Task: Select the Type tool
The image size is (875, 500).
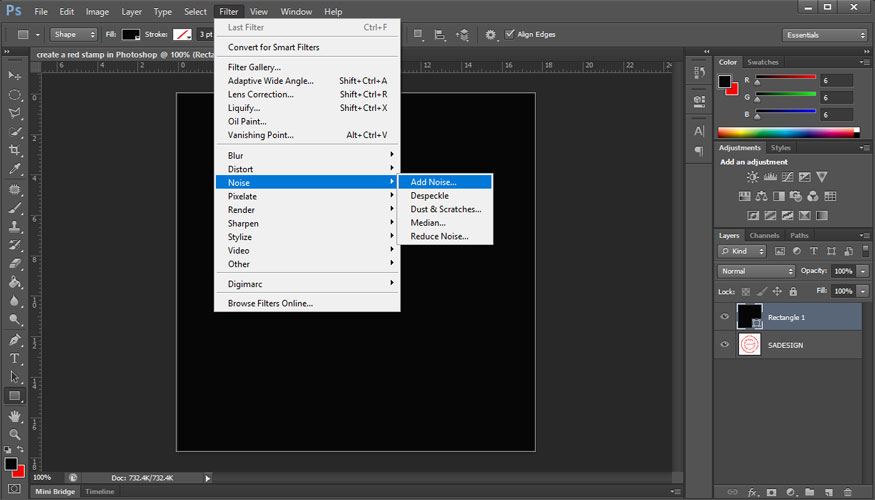Action: click(15, 358)
